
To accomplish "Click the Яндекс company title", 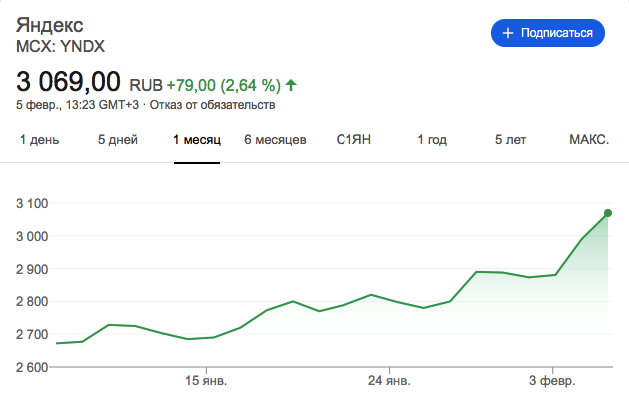I will [x=49, y=25].
